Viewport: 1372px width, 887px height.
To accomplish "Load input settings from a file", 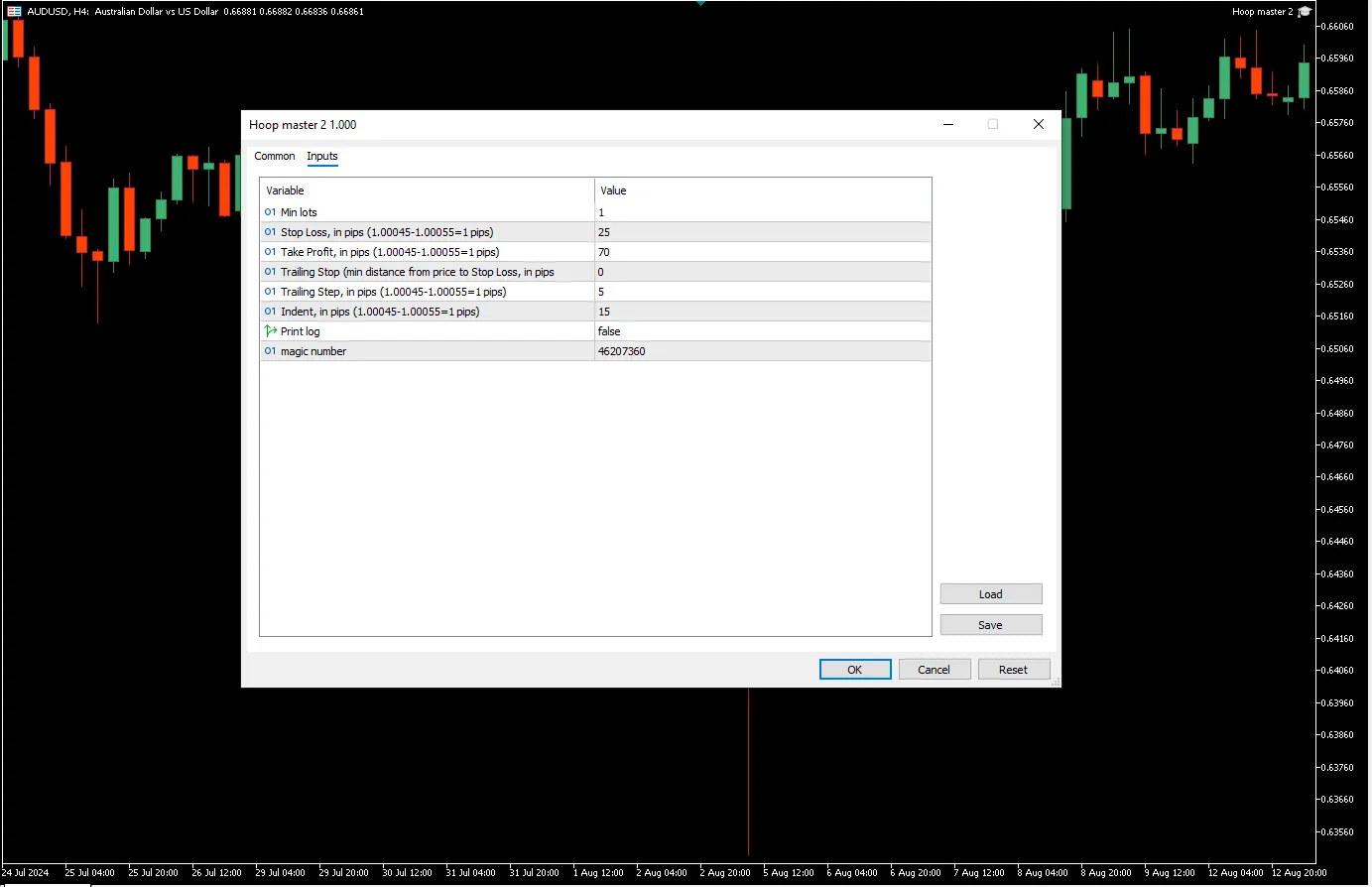I will [x=990, y=594].
